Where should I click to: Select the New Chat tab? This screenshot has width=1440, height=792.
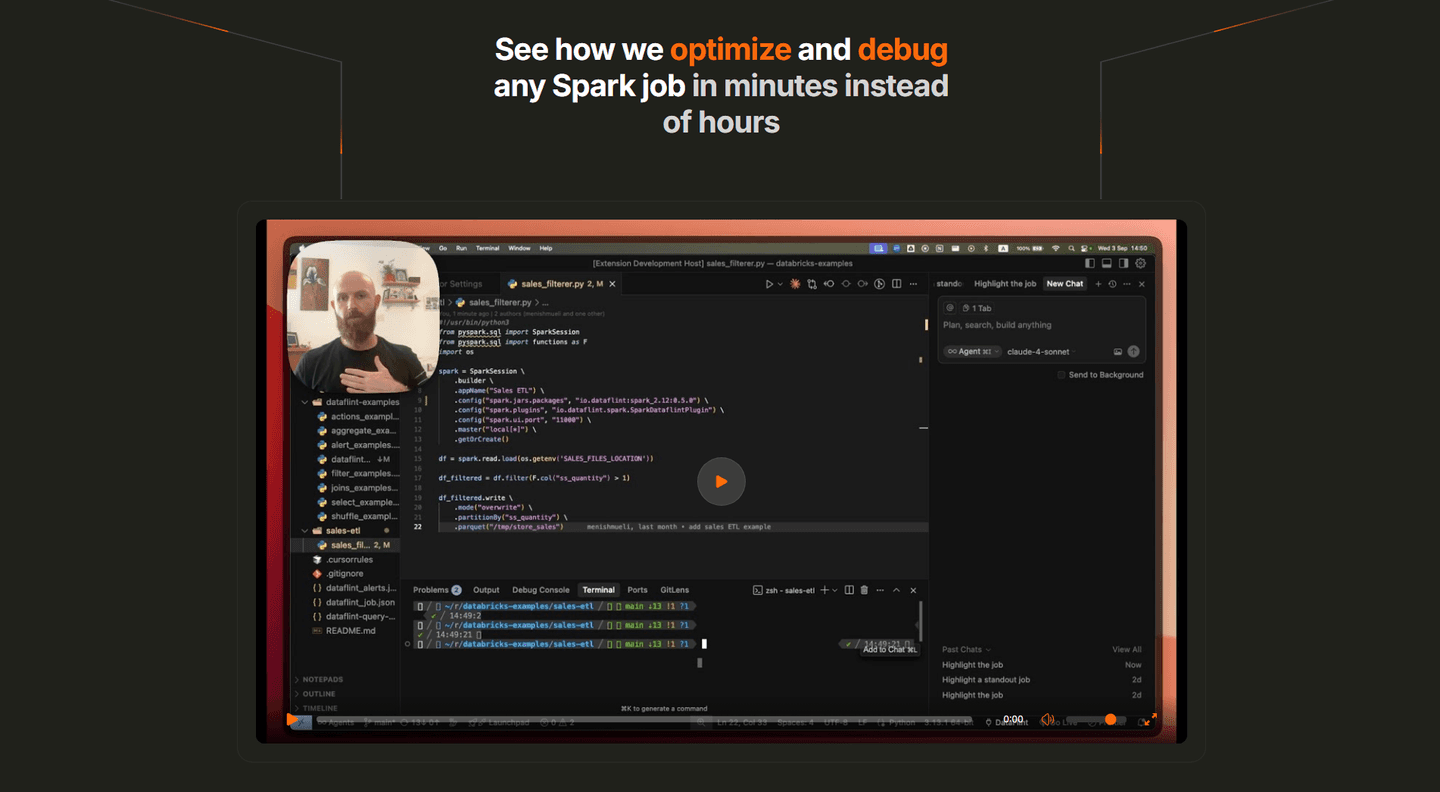(x=1065, y=284)
